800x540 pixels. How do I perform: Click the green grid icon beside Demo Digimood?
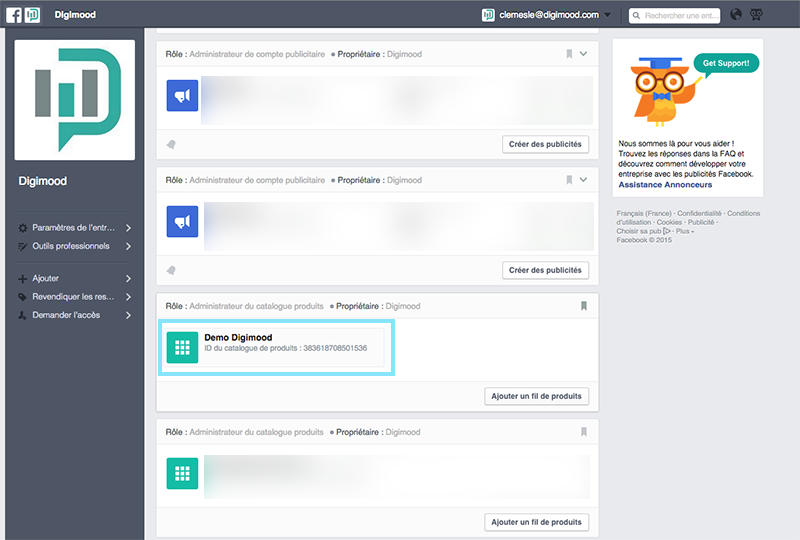pos(182,347)
